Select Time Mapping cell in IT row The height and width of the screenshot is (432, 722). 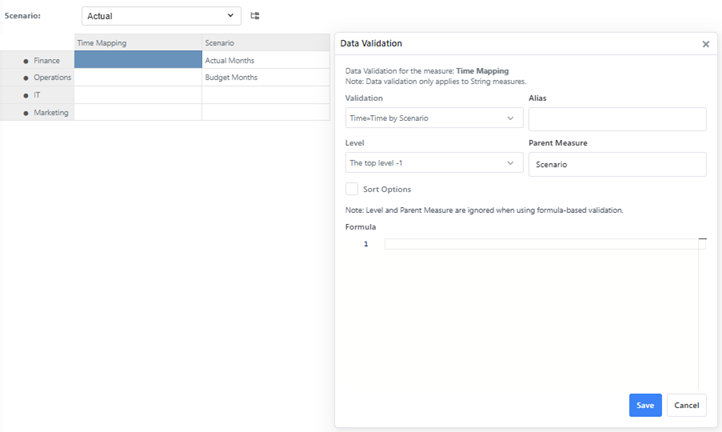(138, 95)
